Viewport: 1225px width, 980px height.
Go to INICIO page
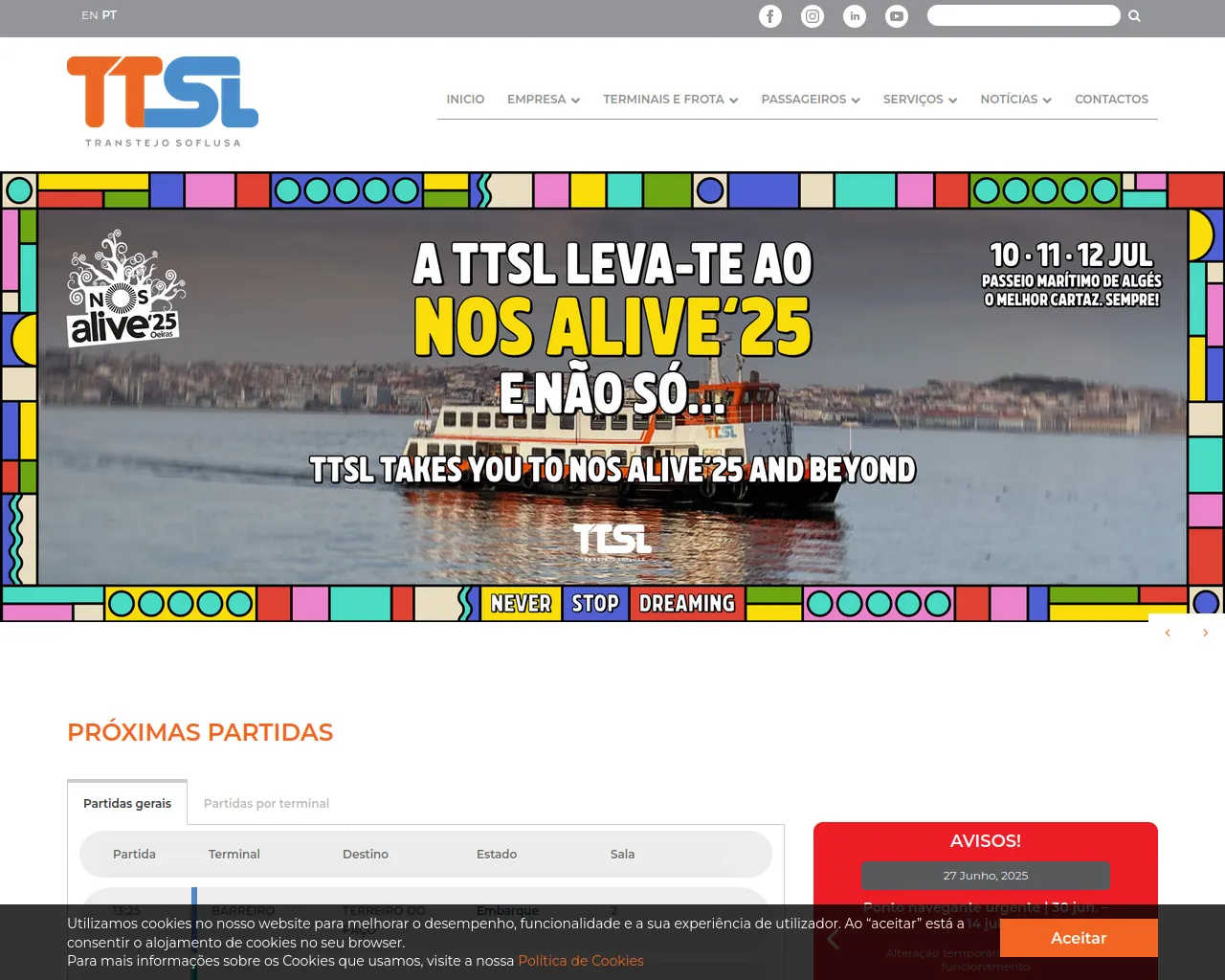click(x=465, y=100)
